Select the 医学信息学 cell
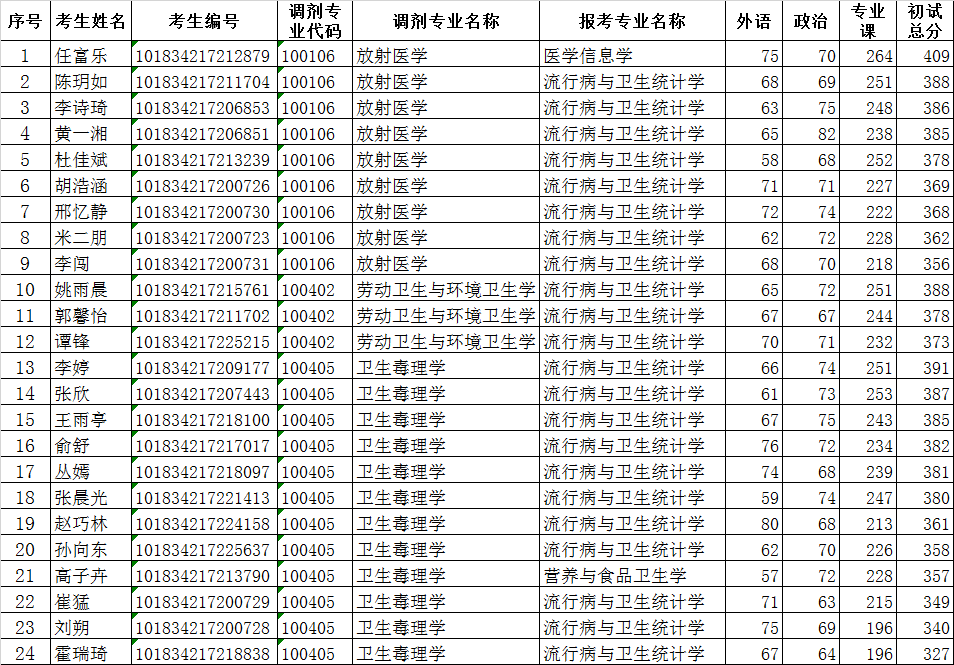 pos(588,56)
